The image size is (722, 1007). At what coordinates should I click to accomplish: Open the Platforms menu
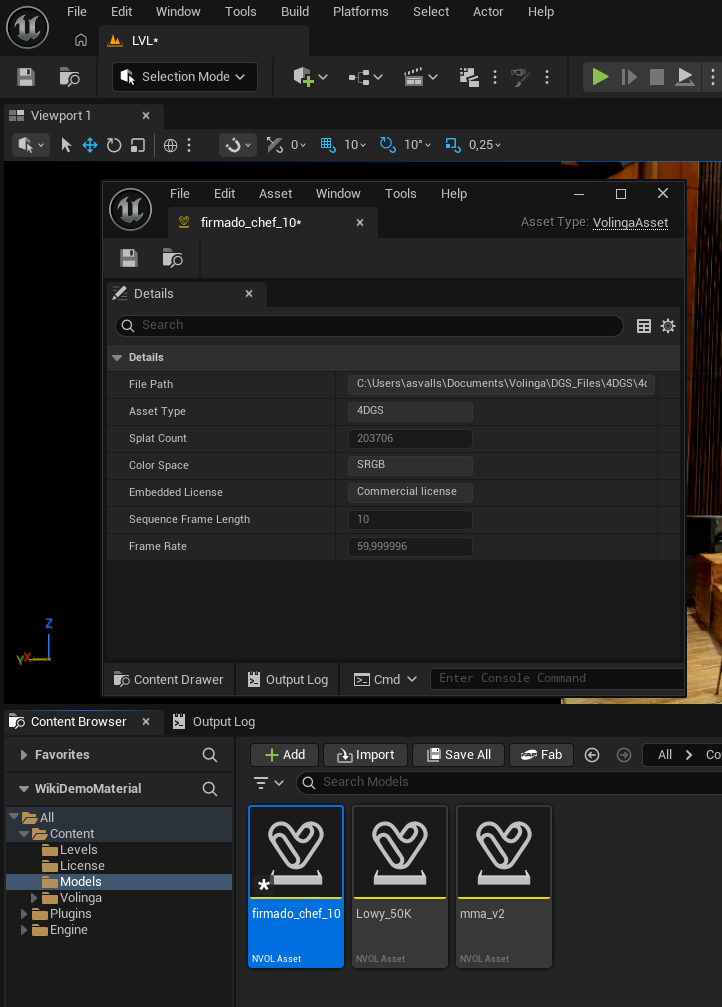[x=360, y=12]
